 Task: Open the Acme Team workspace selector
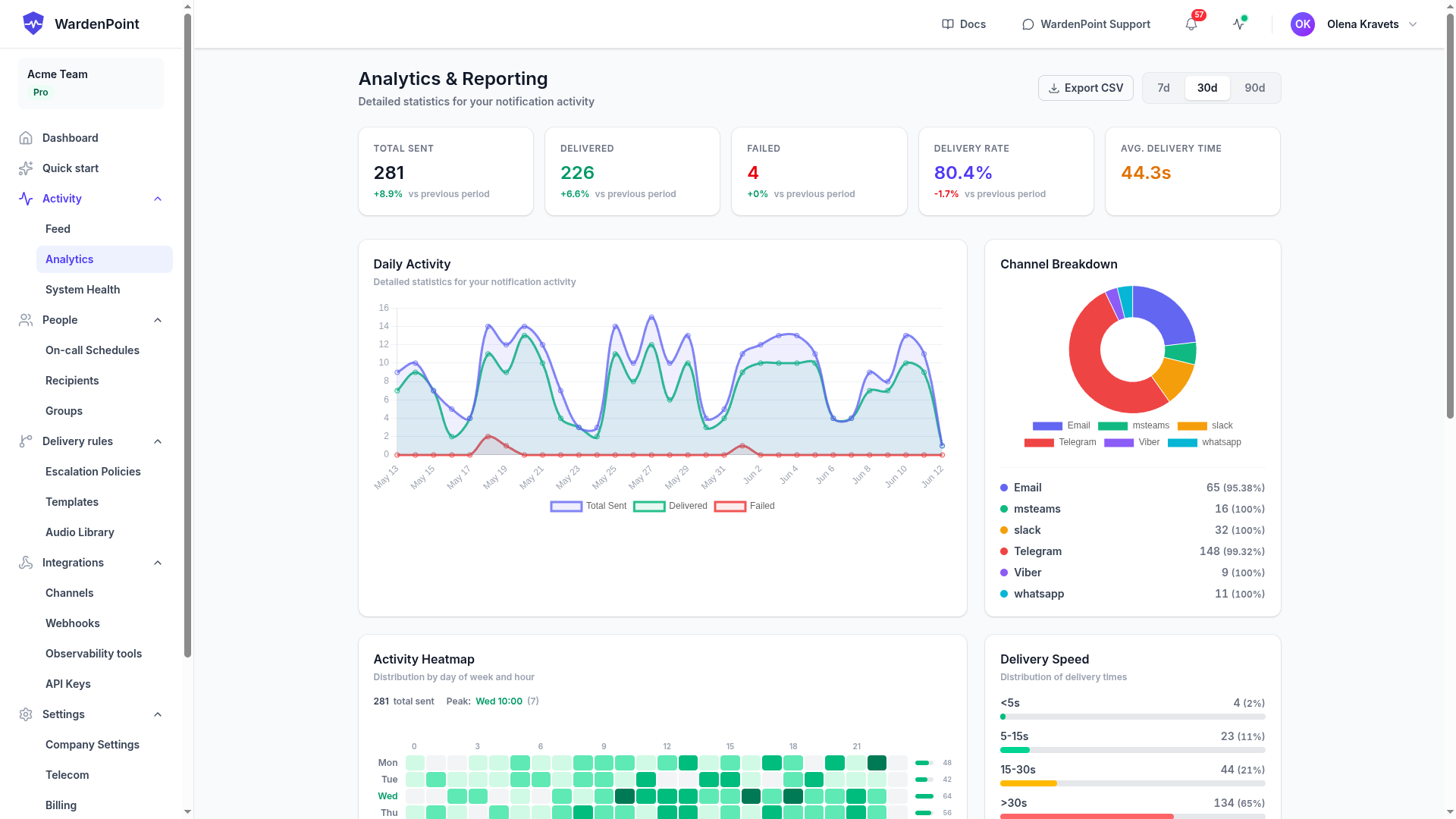pos(91,83)
